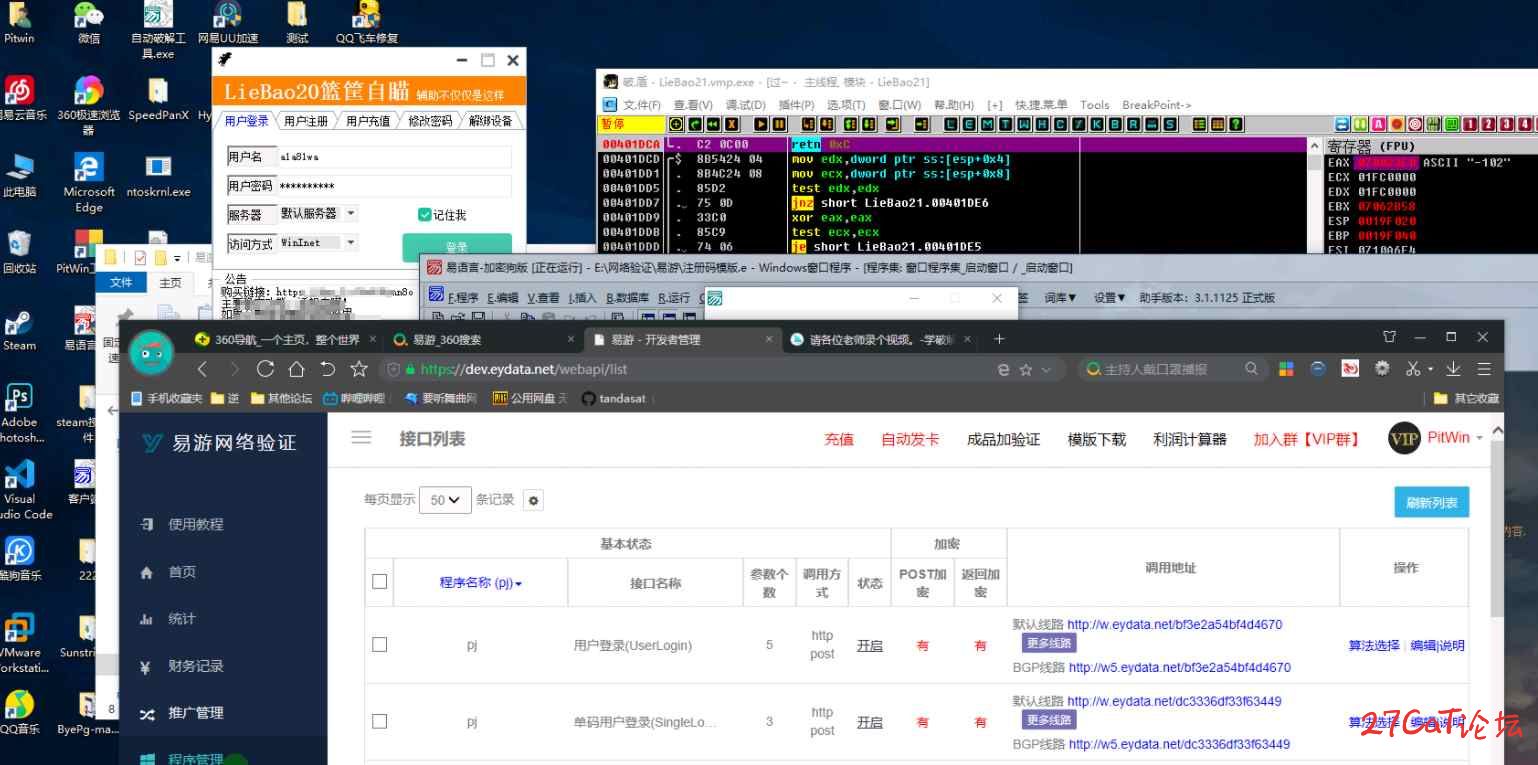Tick the checkbox for 单码用户登录 row

pos(379,721)
